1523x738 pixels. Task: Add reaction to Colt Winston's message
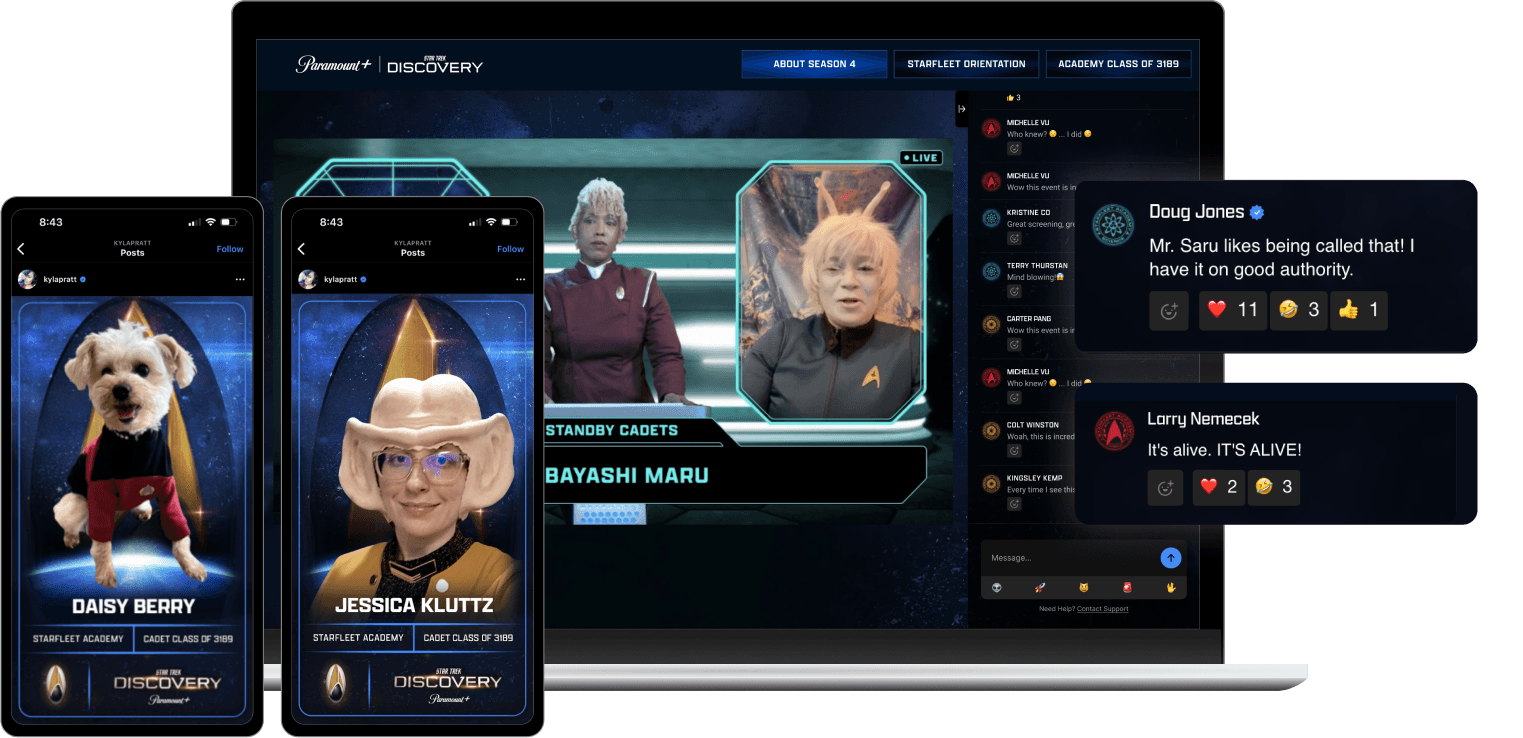pos(1014,451)
